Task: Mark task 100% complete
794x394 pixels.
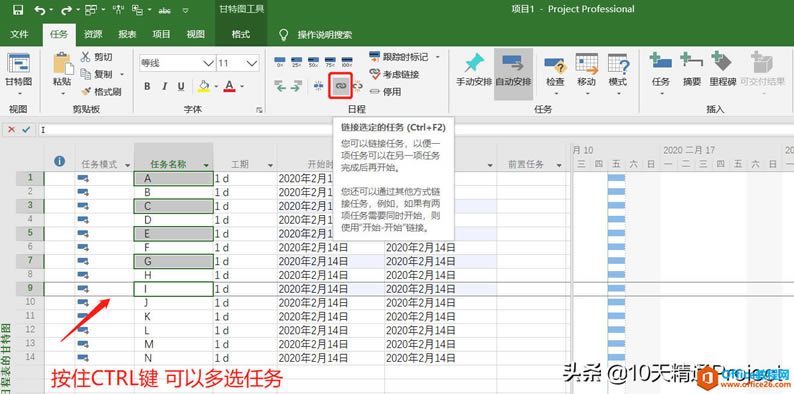Action: pos(347,62)
